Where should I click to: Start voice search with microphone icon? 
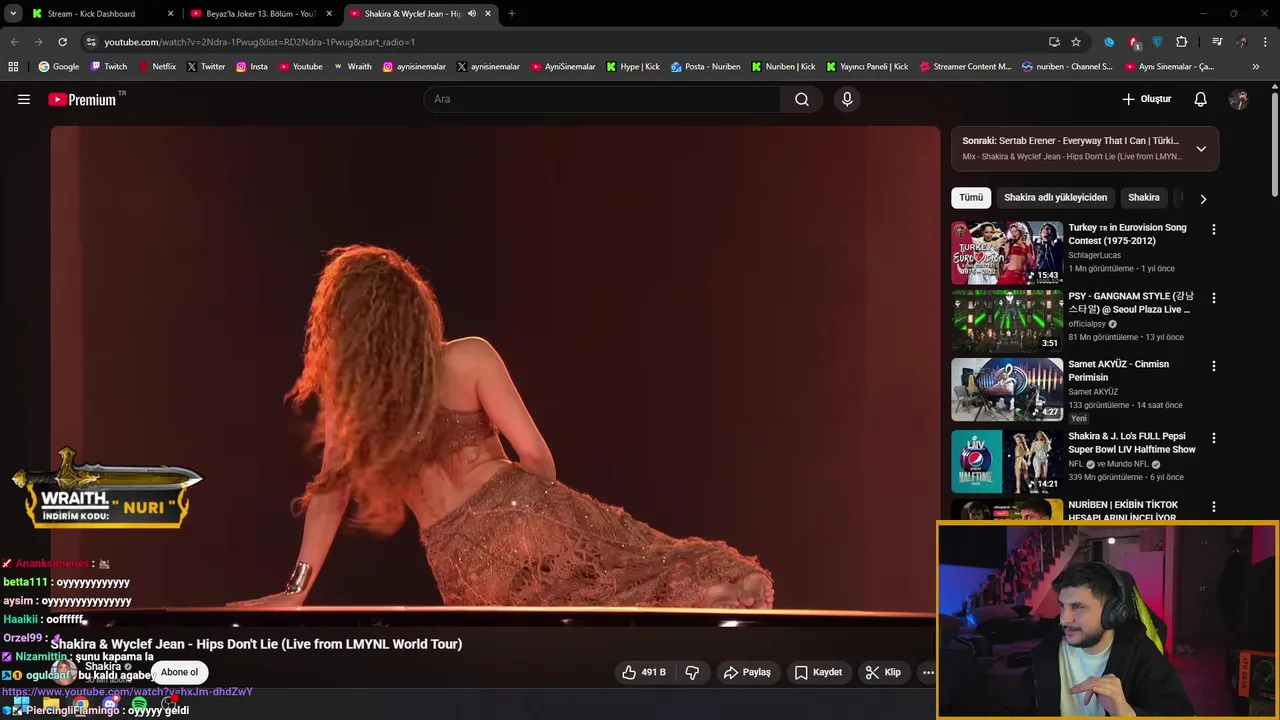847,99
